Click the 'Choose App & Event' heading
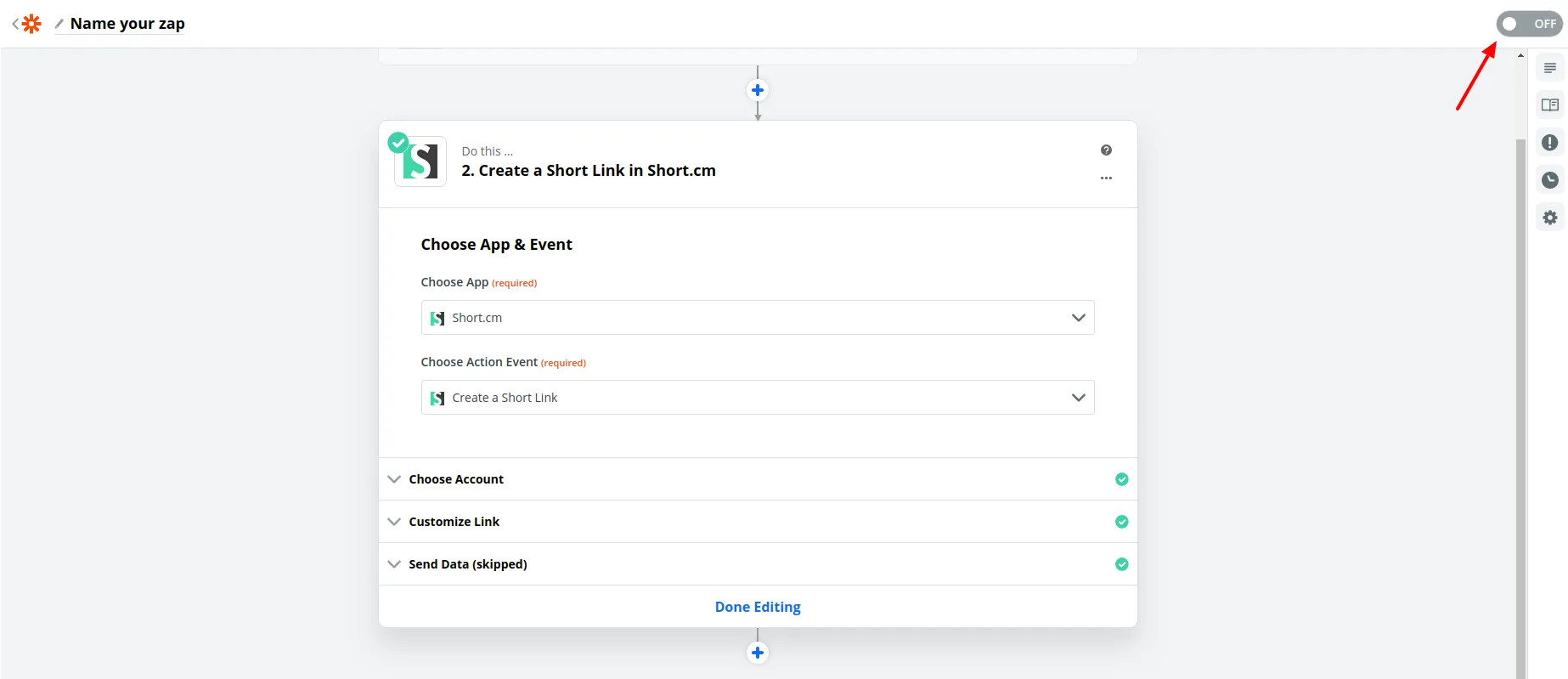Screen dimensions: 1568x679 tap(497, 245)
